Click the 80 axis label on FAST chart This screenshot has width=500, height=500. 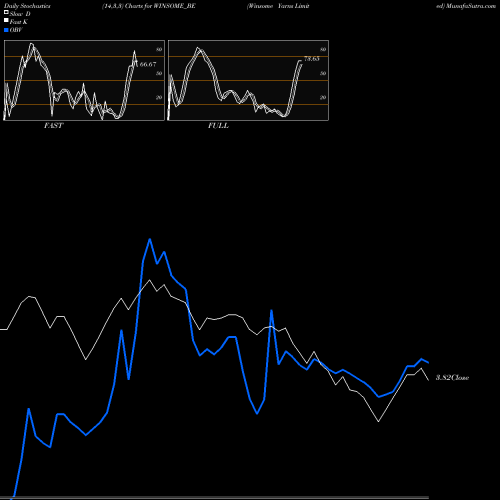click(x=159, y=49)
